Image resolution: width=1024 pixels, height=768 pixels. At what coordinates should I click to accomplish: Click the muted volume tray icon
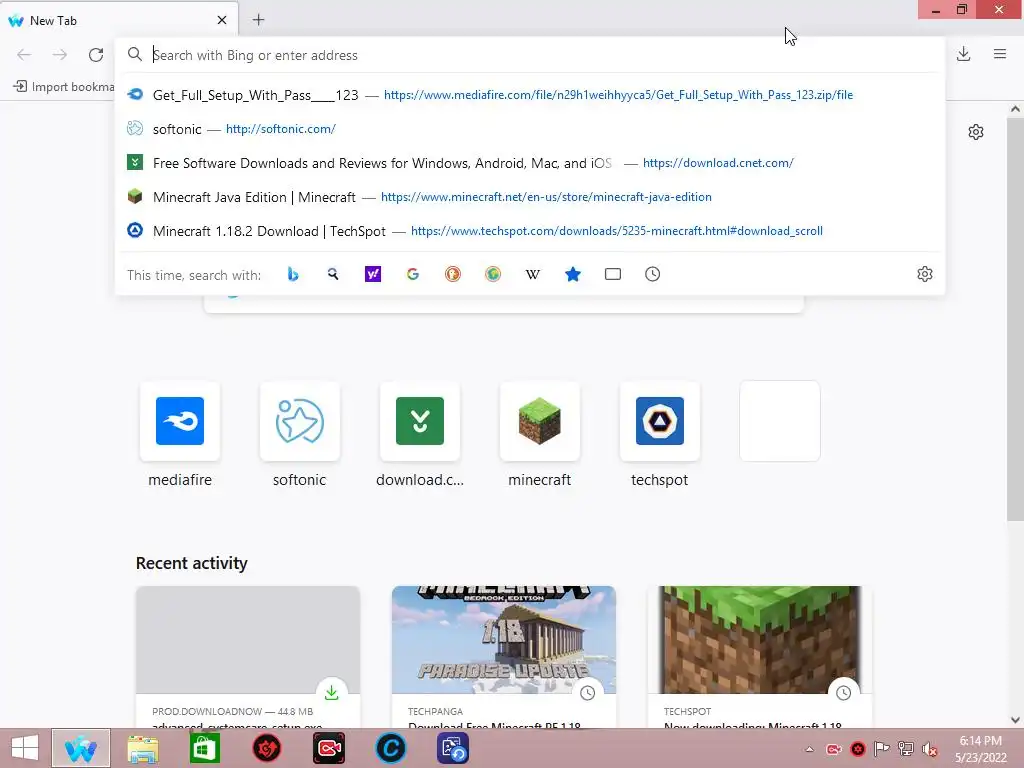[929, 749]
